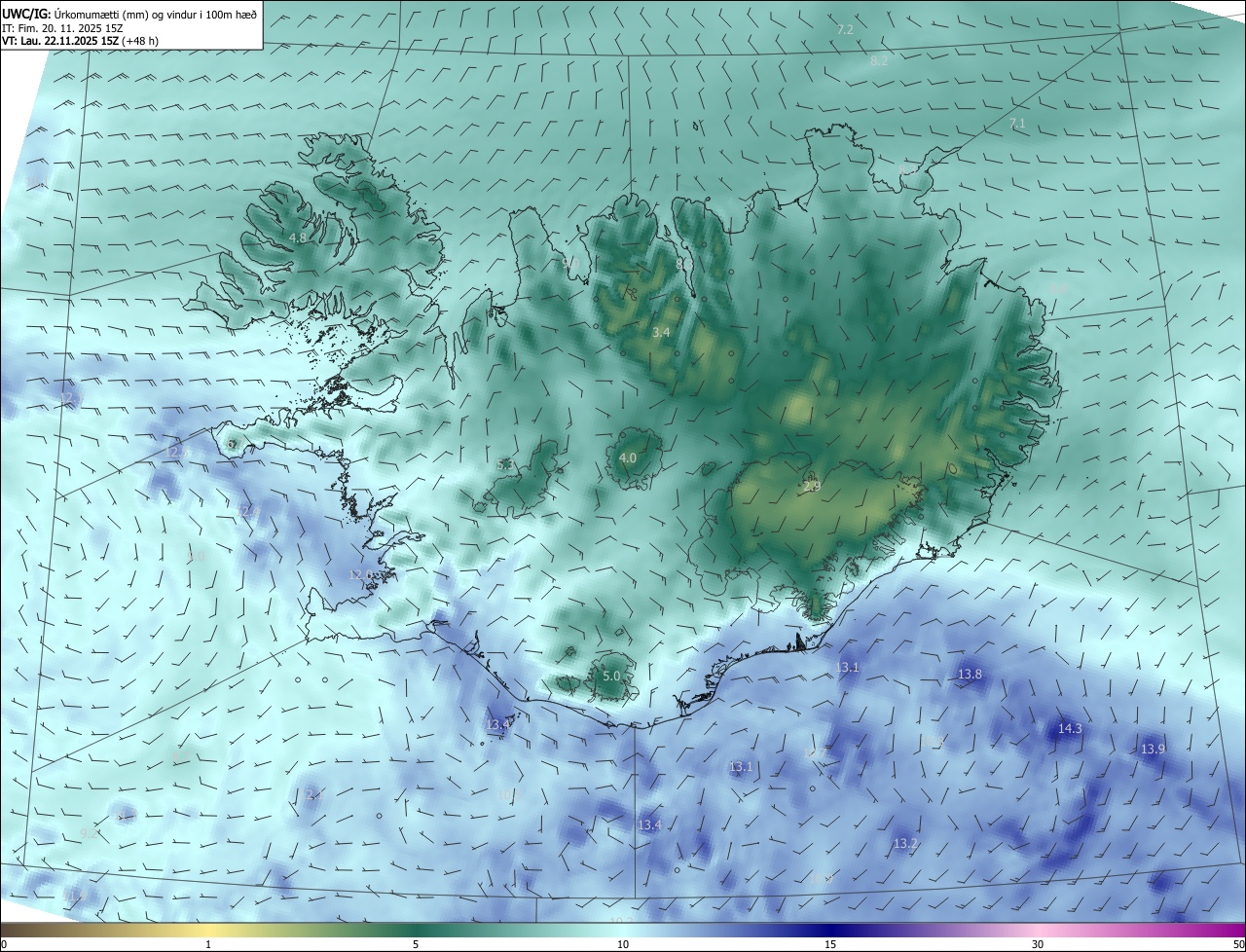The image size is (1246, 952).
Task: Click the colorbar tick label 30
Action: [1038, 944]
